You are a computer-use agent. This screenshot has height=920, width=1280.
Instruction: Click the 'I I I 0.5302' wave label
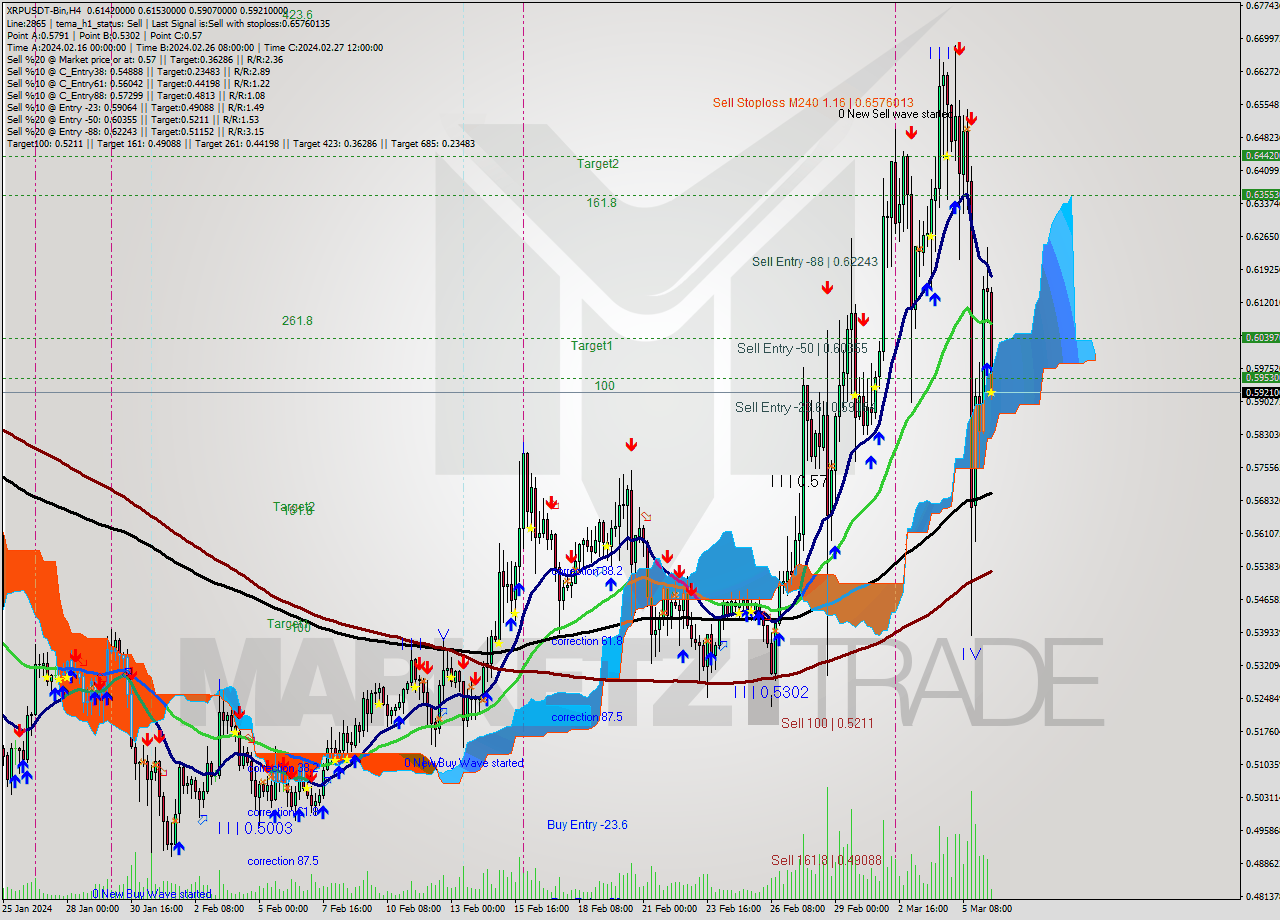[x=771, y=691]
